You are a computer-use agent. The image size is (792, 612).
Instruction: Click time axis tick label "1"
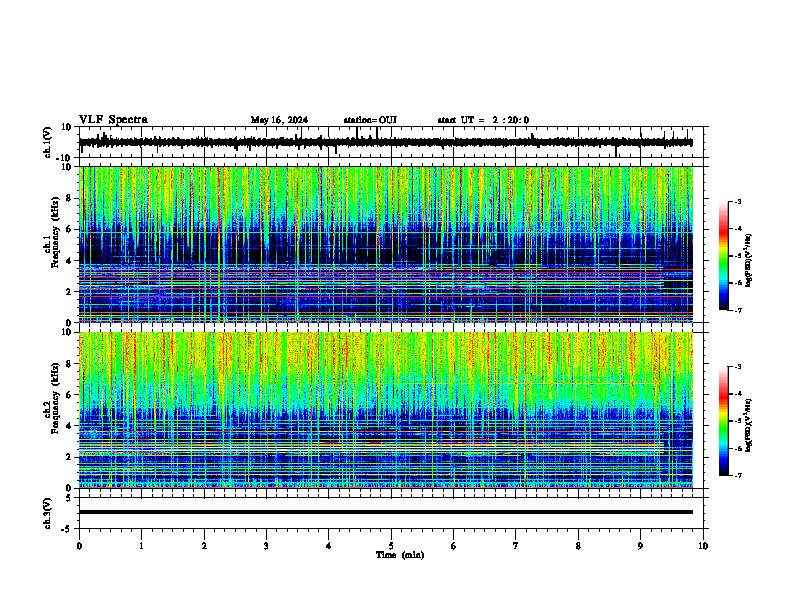click(x=141, y=546)
